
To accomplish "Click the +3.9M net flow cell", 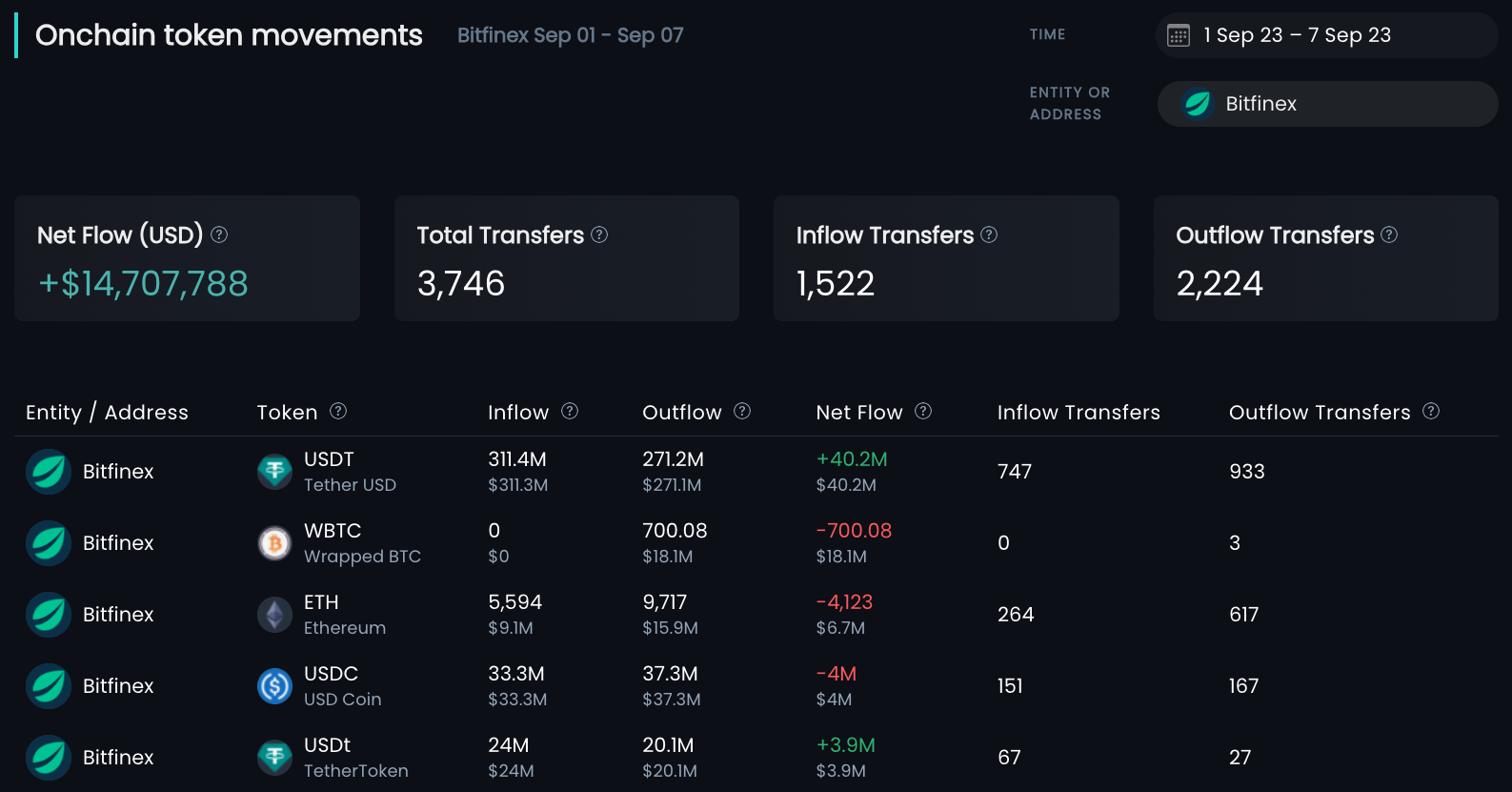I will point(846,745).
